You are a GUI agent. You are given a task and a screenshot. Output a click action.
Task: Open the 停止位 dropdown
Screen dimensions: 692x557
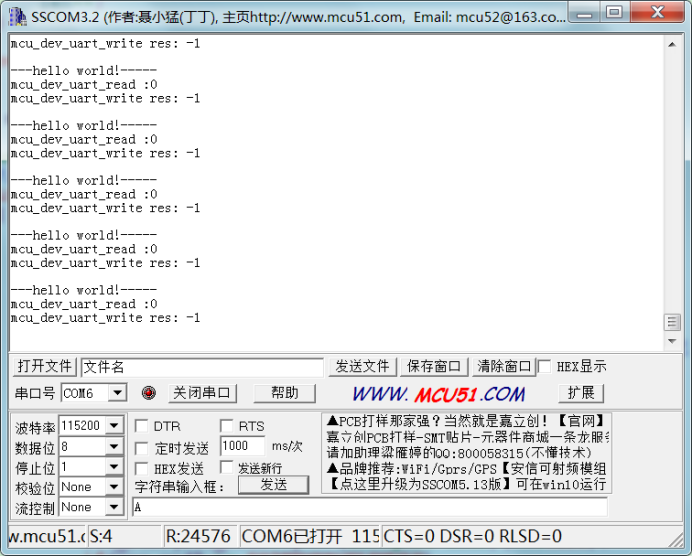(x=114, y=467)
